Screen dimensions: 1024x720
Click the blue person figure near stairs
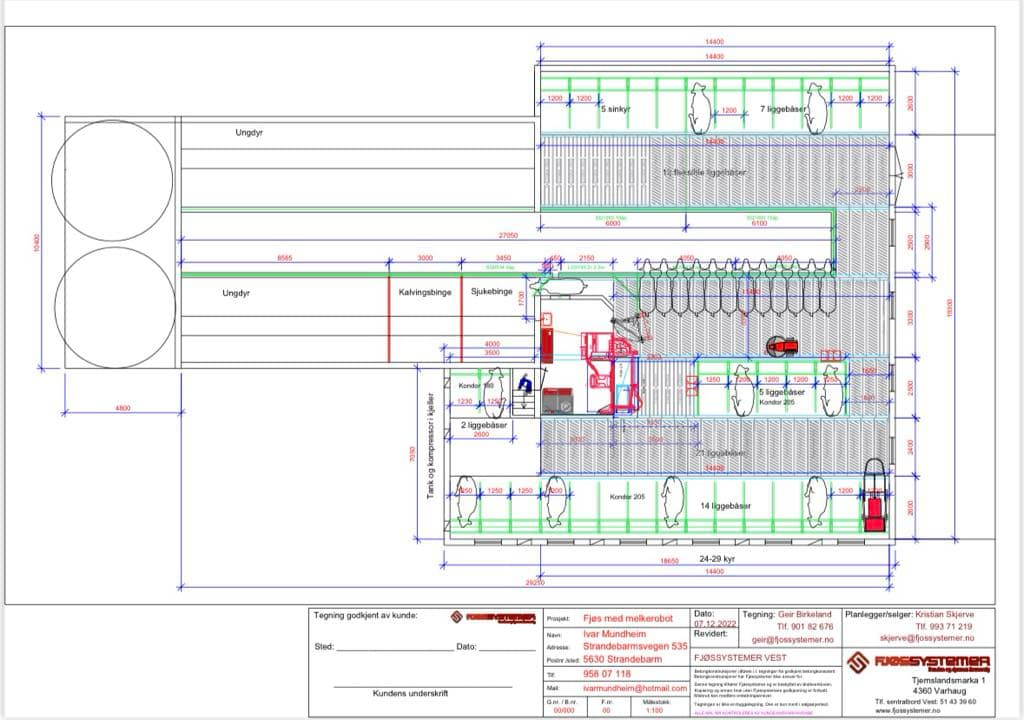[523, 385]
